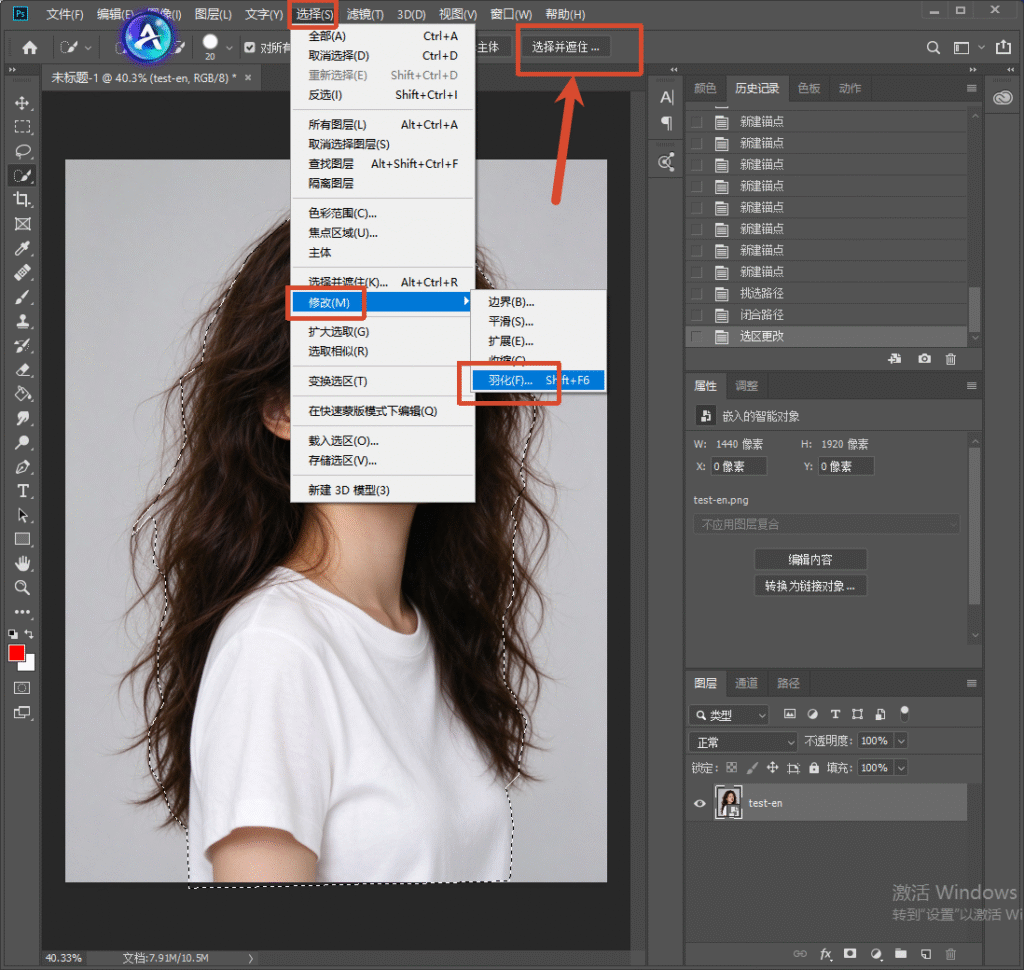Select the test-en layer thumbnail

pos(729,803)
